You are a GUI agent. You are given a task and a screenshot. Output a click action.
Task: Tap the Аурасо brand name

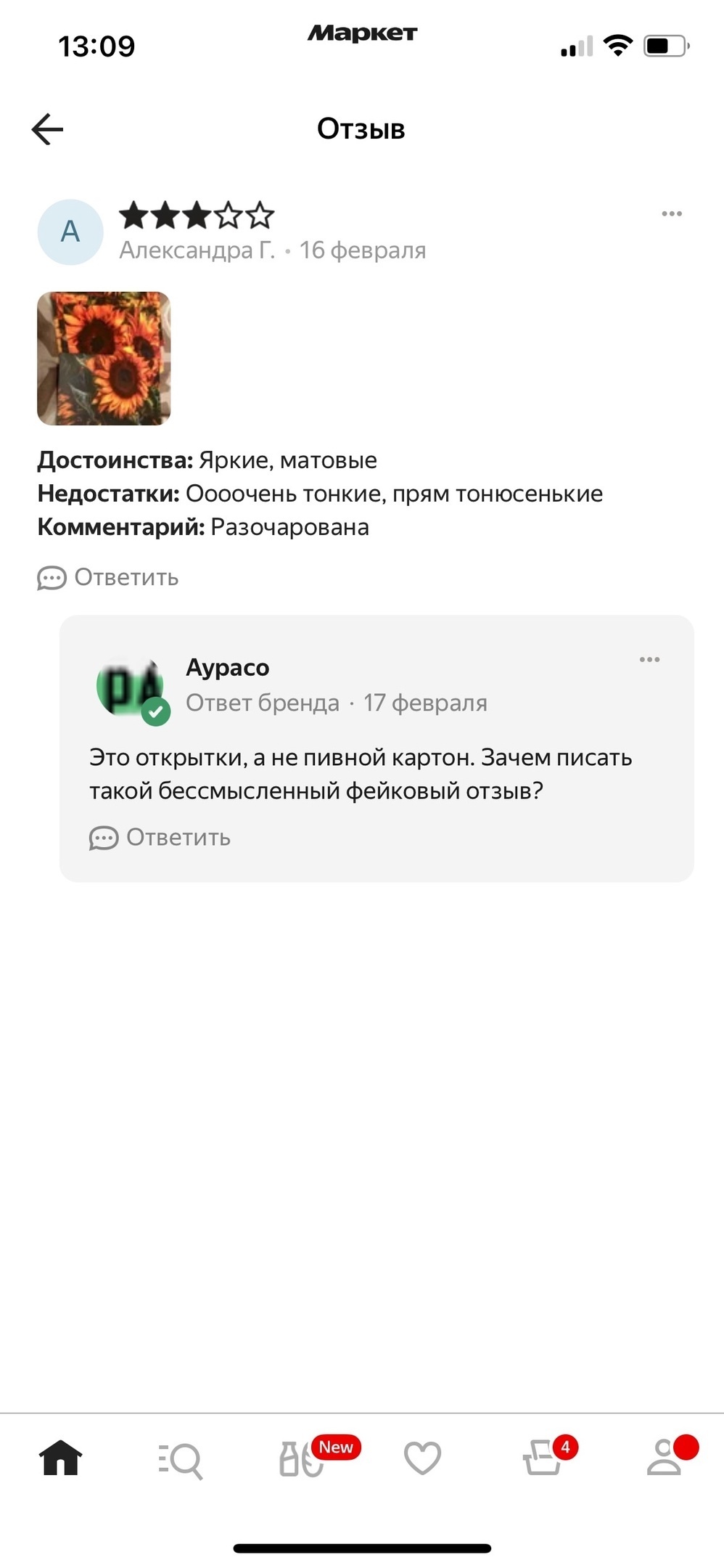tap(228, 667)
